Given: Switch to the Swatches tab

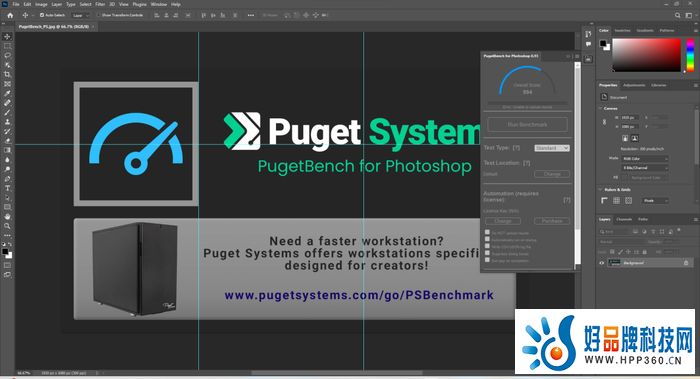Looking at the screenshot, I should point(622,30).
